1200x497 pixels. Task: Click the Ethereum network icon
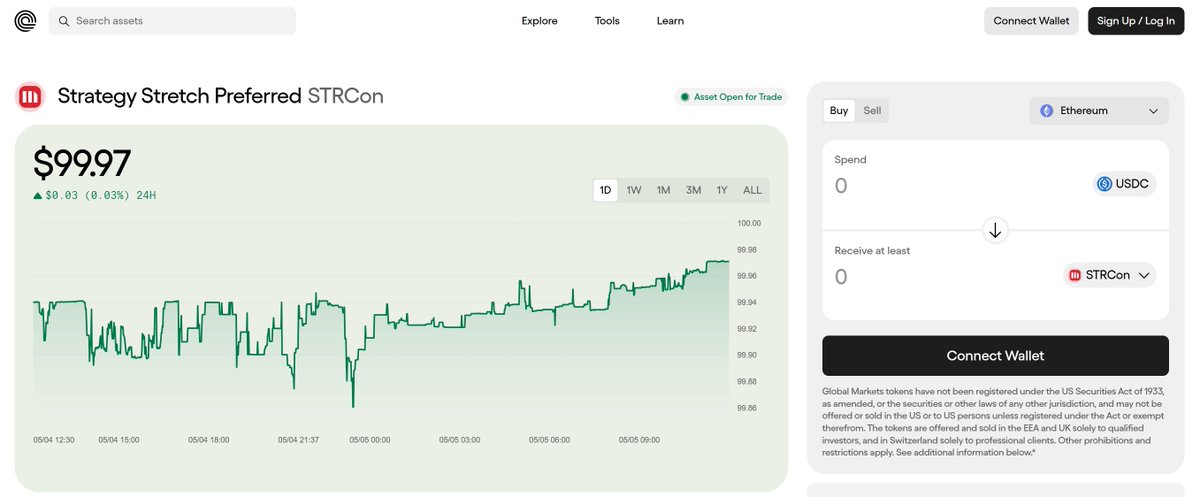(1047, 111)
